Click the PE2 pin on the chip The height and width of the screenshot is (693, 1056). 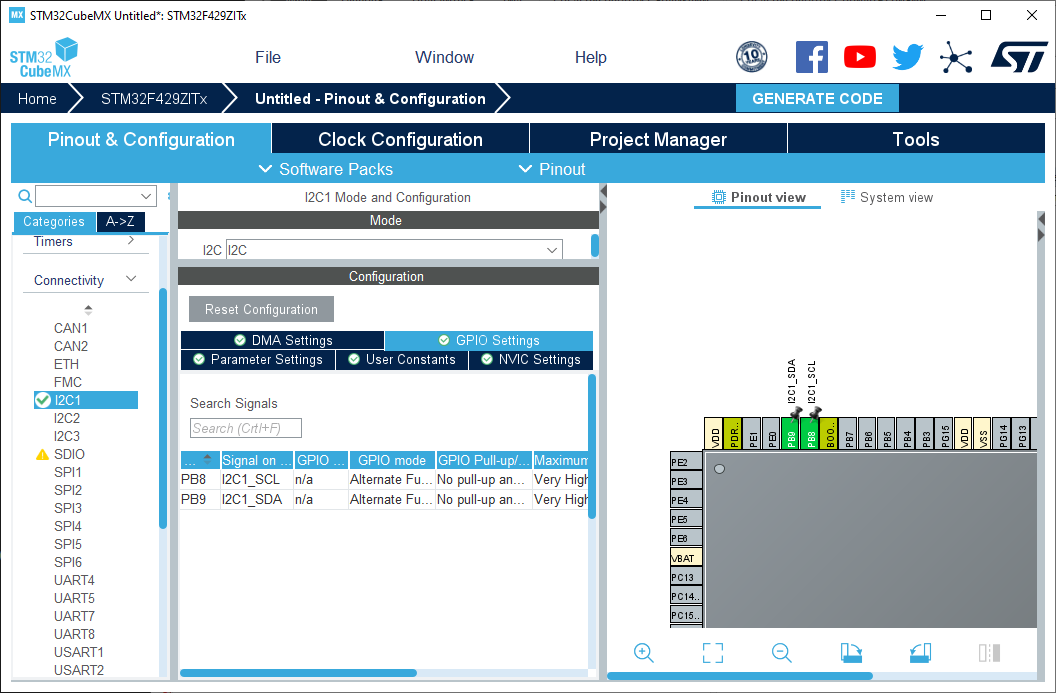[686, 462]
